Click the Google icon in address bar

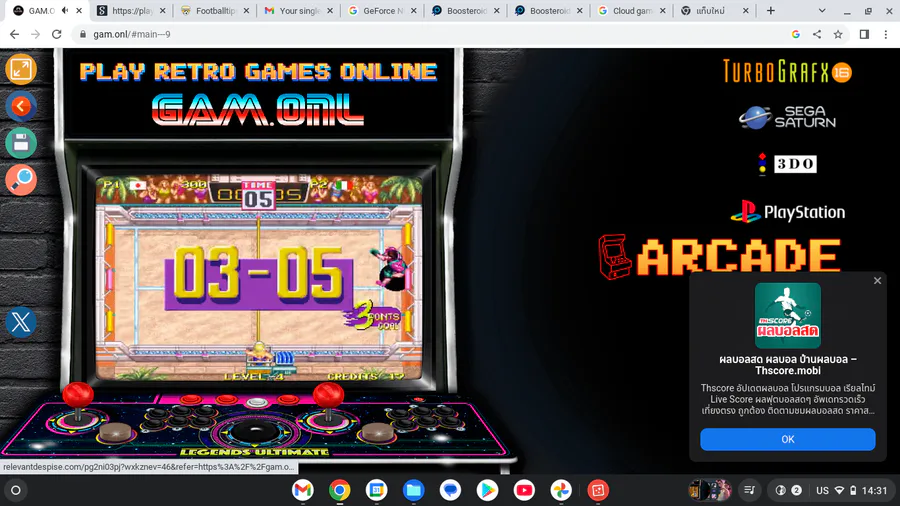pyautogui.click(x=796, y=34)
